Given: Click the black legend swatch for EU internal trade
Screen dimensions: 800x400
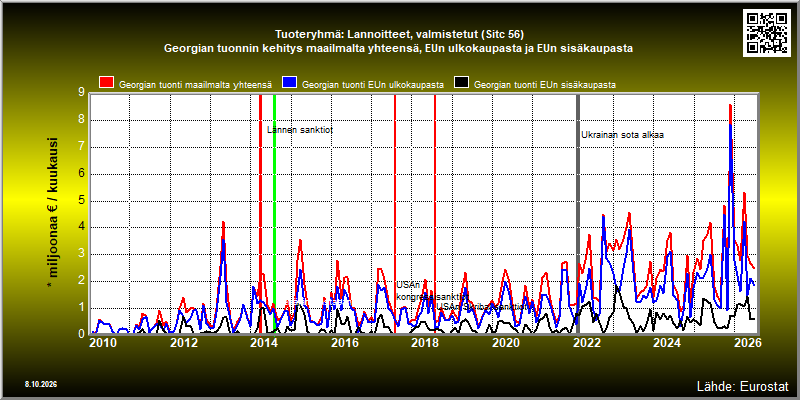Looking at the screenshot, I should [x=462, y=83].
